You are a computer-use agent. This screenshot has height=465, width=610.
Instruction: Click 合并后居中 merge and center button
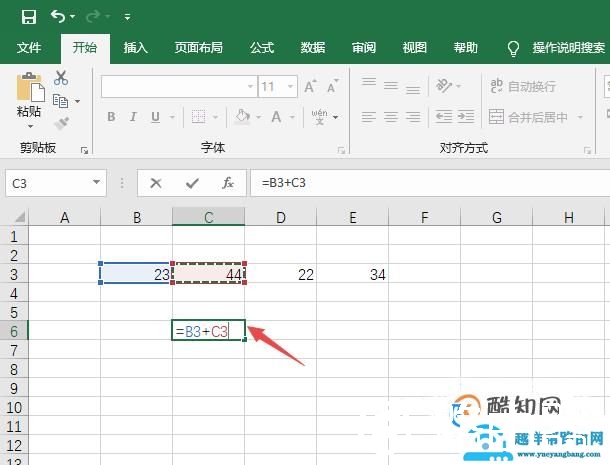[529, 117]
